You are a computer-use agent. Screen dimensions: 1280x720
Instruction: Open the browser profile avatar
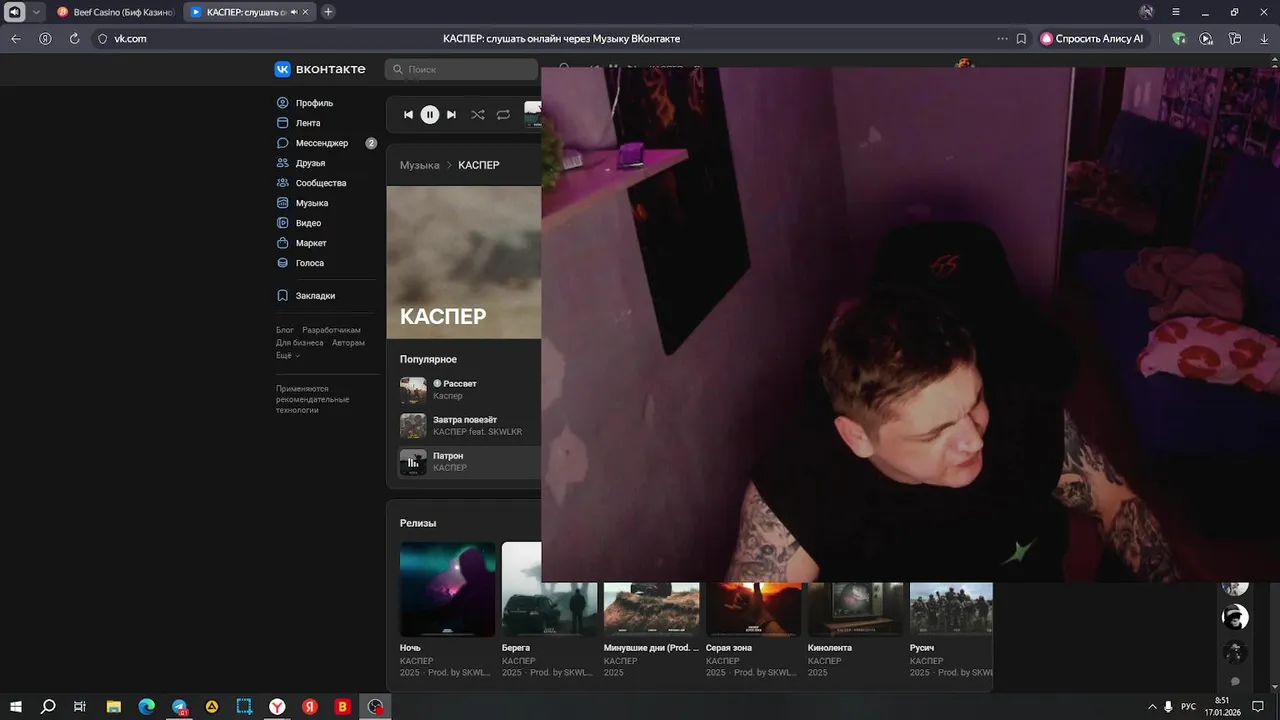point(1146,12)
